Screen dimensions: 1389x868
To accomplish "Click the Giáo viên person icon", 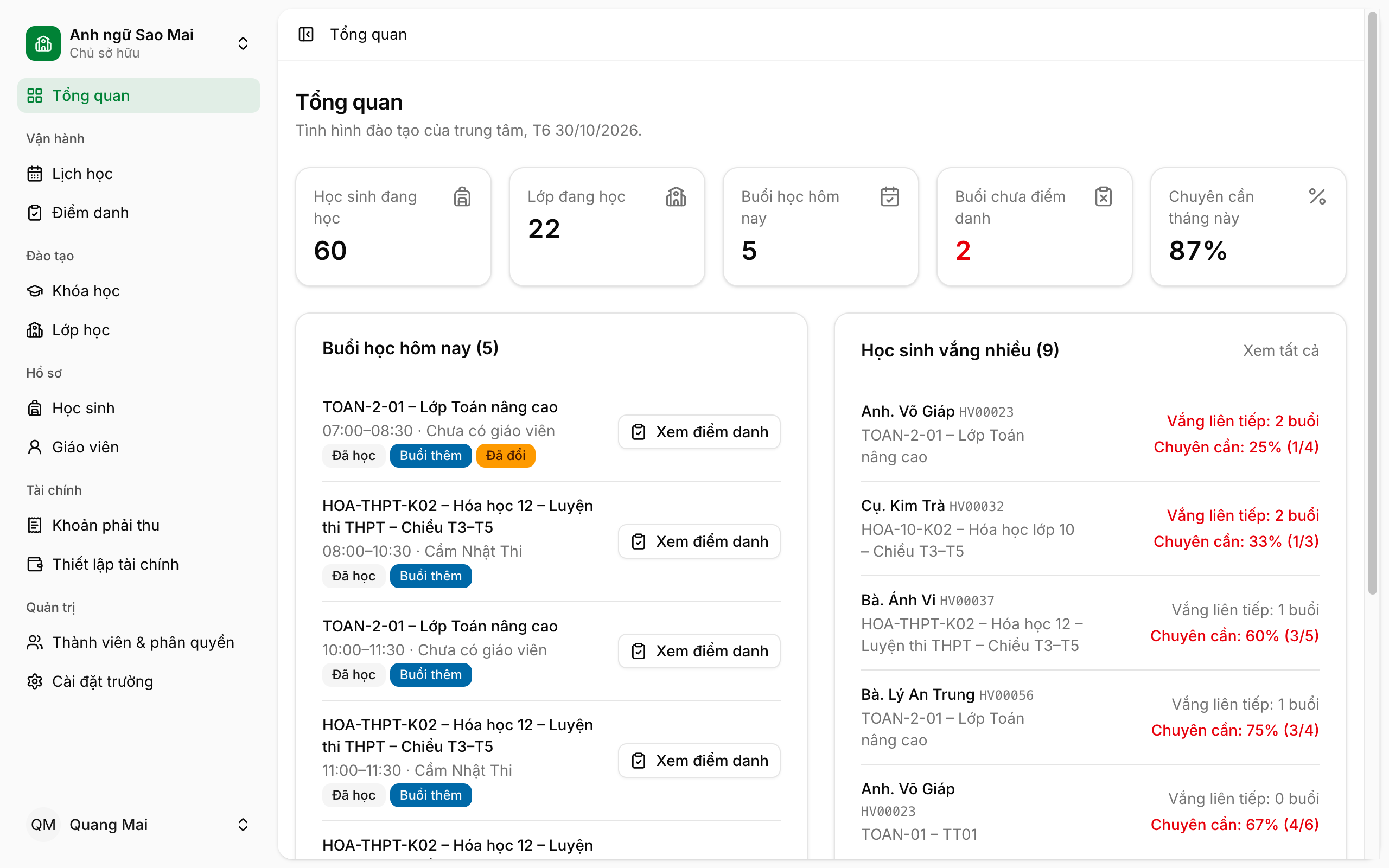I will [35, 447].
